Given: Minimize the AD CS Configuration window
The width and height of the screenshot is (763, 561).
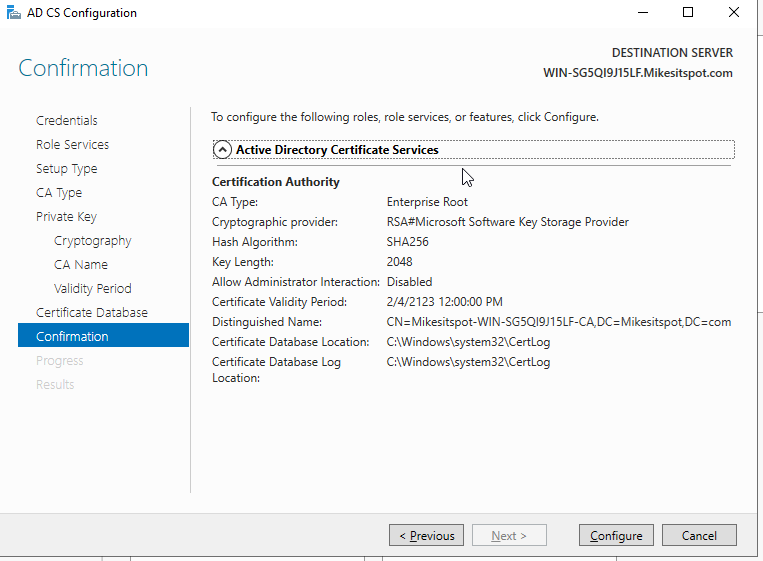Looking at the screenshot, I should [x=643, y=13].
